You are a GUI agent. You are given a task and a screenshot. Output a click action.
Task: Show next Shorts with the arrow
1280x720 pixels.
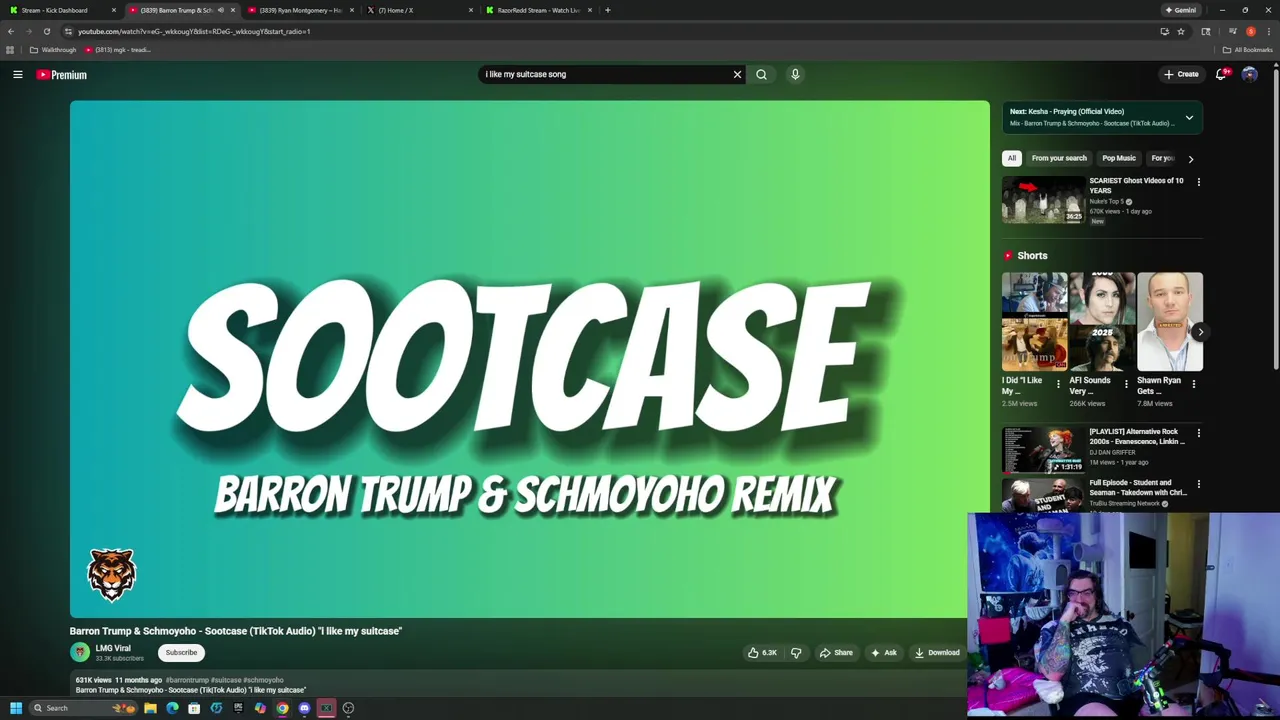point(1200,332)
